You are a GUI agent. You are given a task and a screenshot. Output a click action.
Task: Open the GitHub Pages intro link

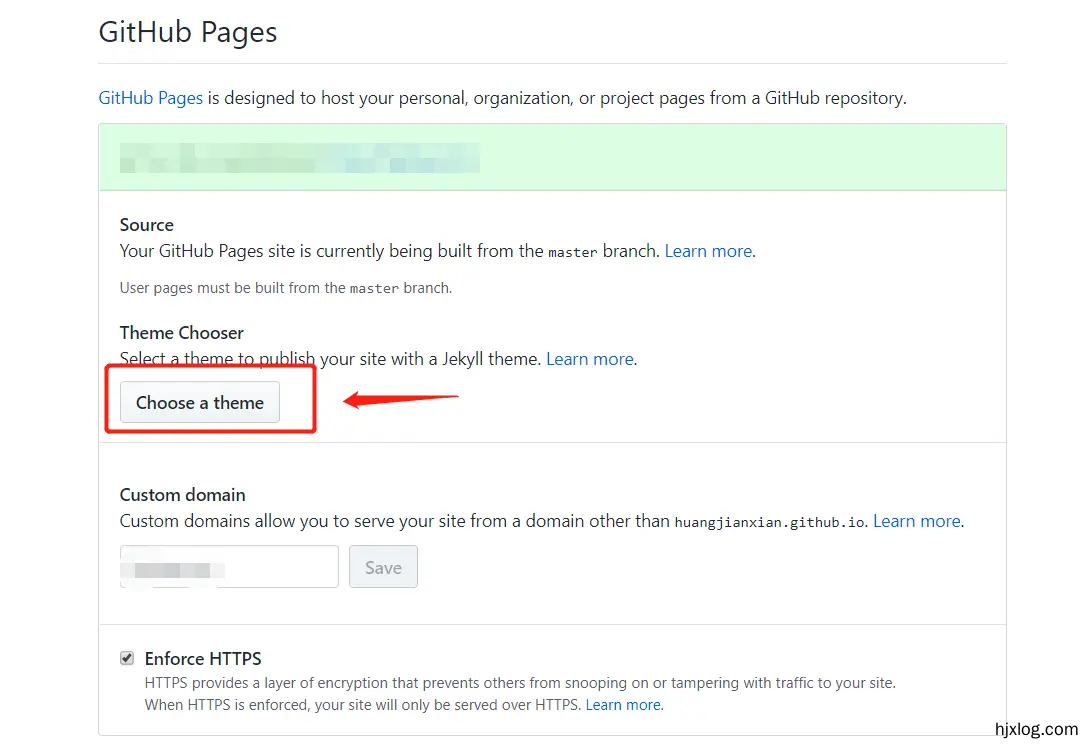click(151, 98)
